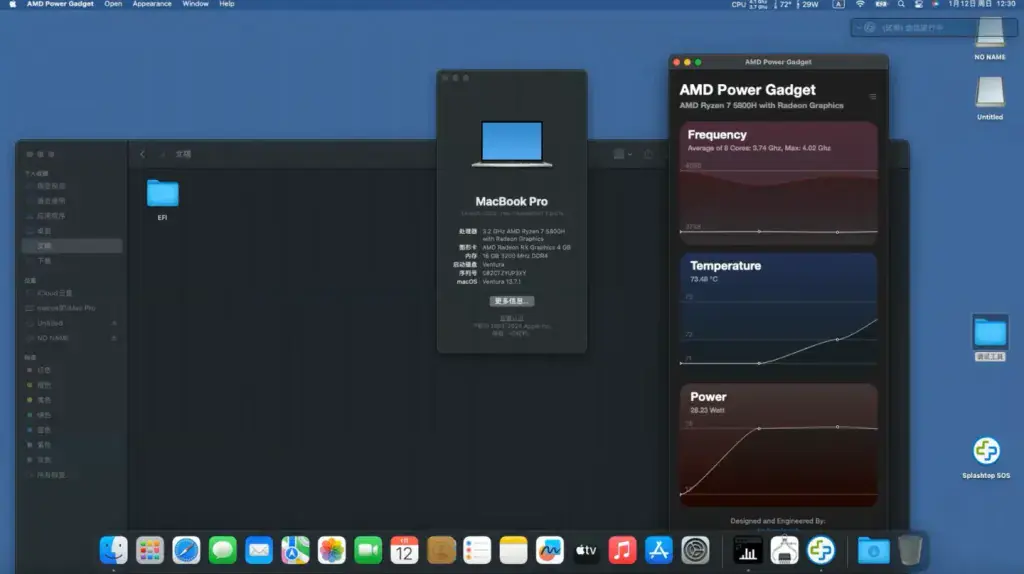Click the Frequency graph panel
1024x574 pixels.
click(778, 183)
